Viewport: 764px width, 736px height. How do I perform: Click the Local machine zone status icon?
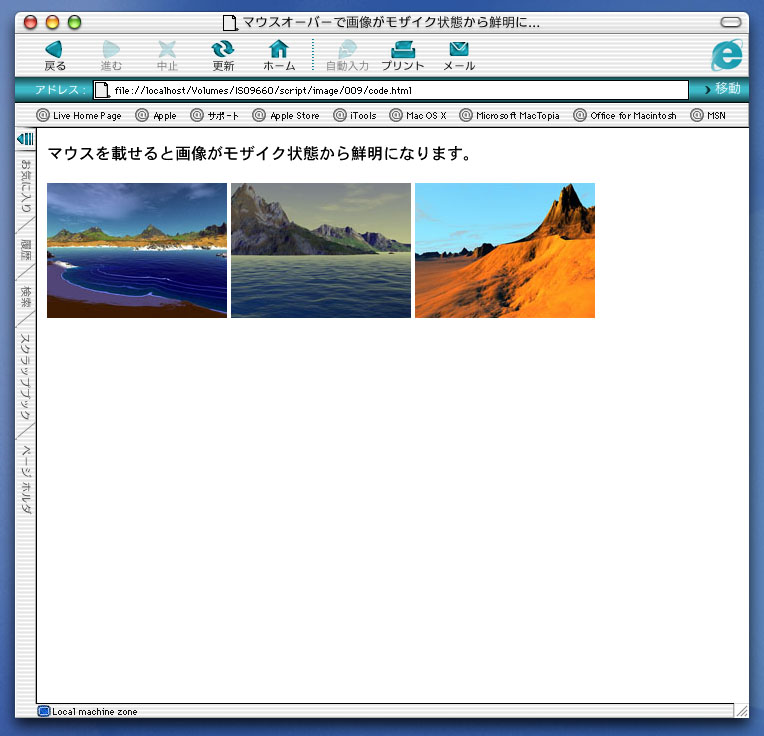coord(43,711)
